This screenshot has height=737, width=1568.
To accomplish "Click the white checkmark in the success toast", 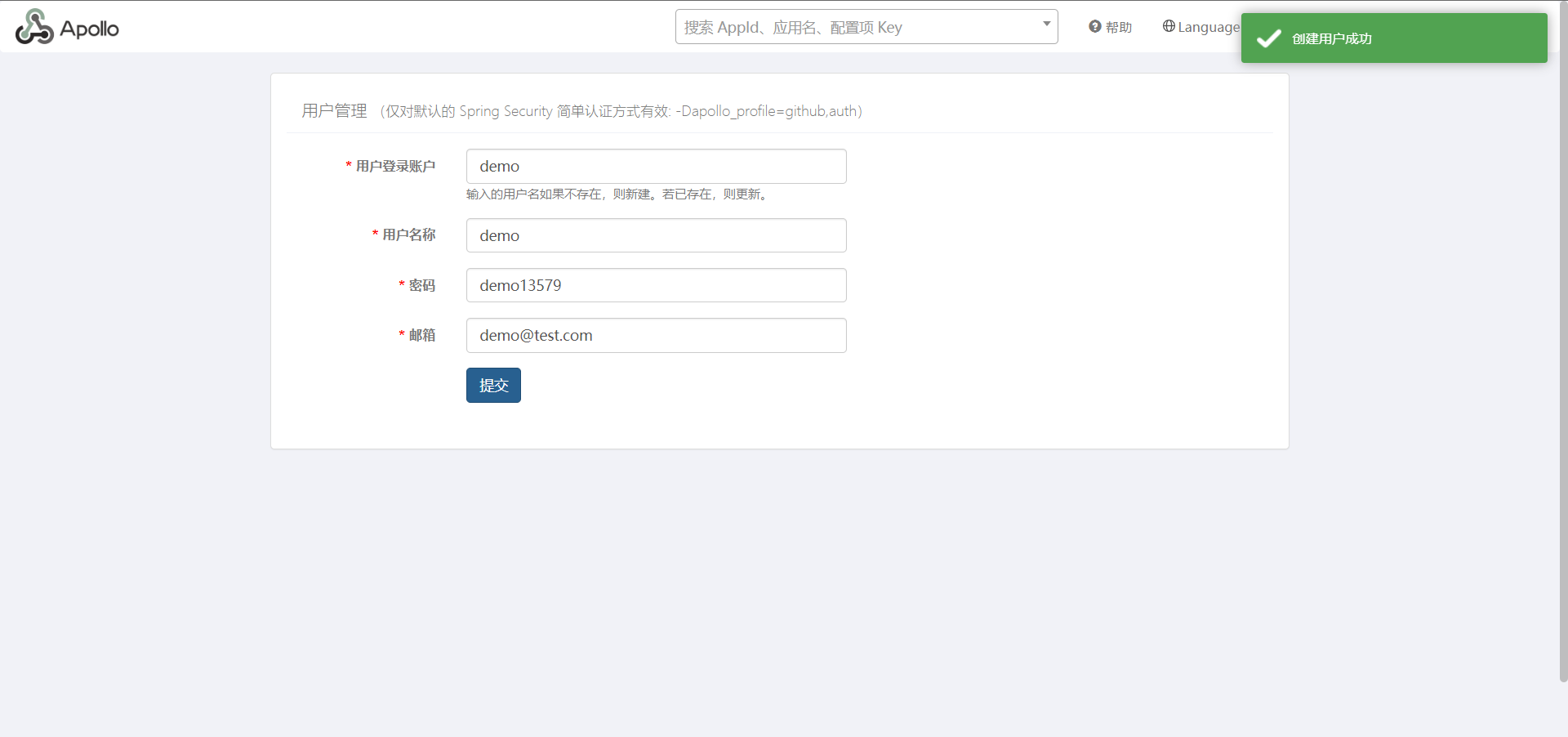I will tap(1268, 38).
